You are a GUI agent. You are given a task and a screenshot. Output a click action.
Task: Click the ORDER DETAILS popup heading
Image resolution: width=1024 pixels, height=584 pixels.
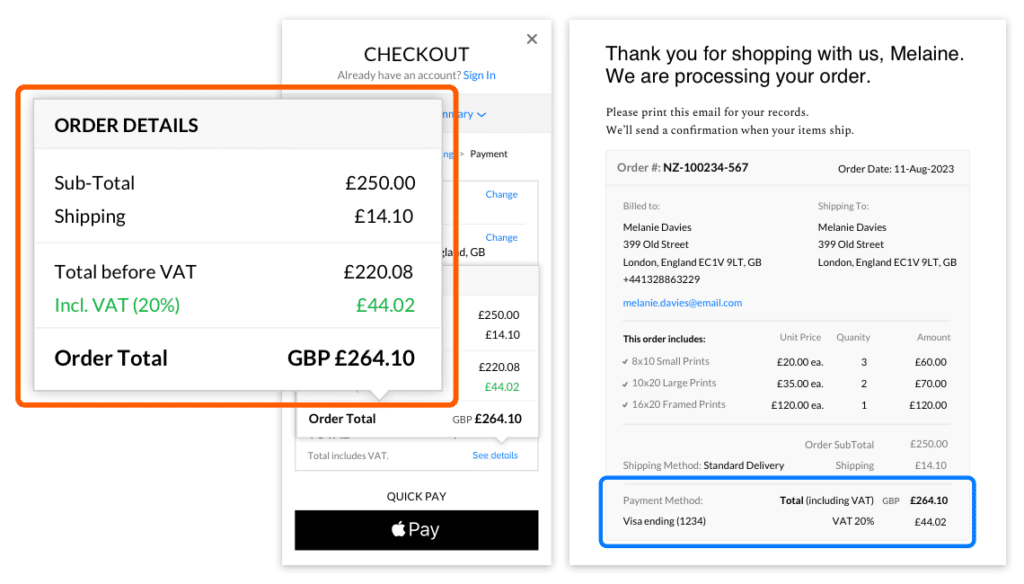126,126
